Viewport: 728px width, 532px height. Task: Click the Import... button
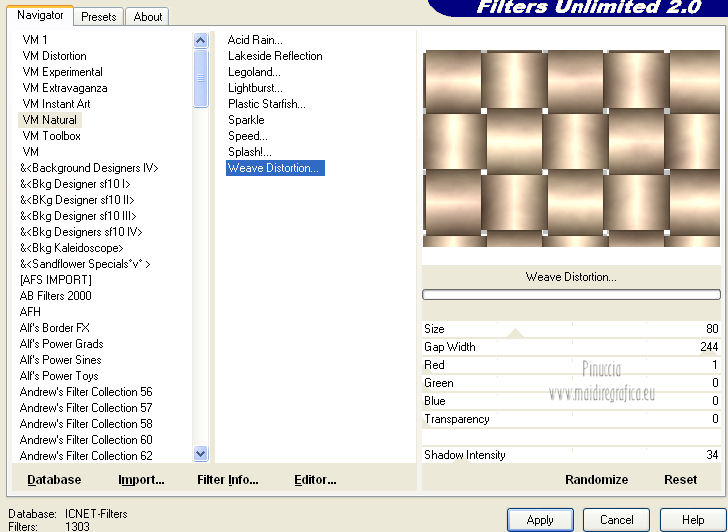pyautogui.click(x=141, y=480)
